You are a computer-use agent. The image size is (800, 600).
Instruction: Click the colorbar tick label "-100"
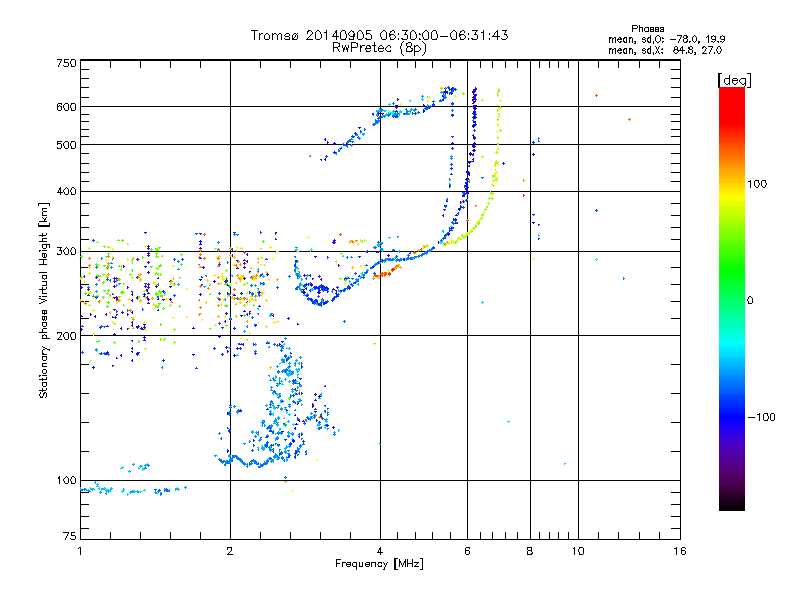coord(761,417)
